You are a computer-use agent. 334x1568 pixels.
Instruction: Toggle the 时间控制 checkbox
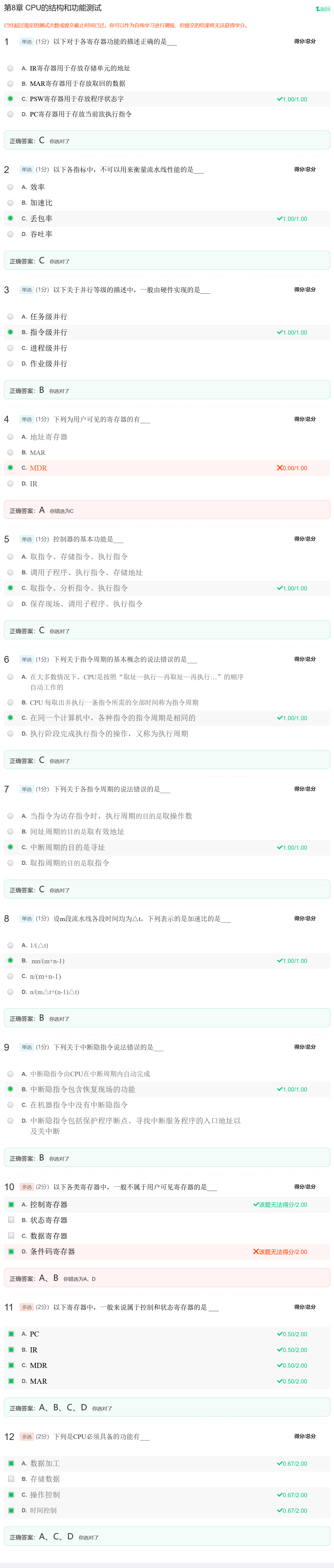11,1510
